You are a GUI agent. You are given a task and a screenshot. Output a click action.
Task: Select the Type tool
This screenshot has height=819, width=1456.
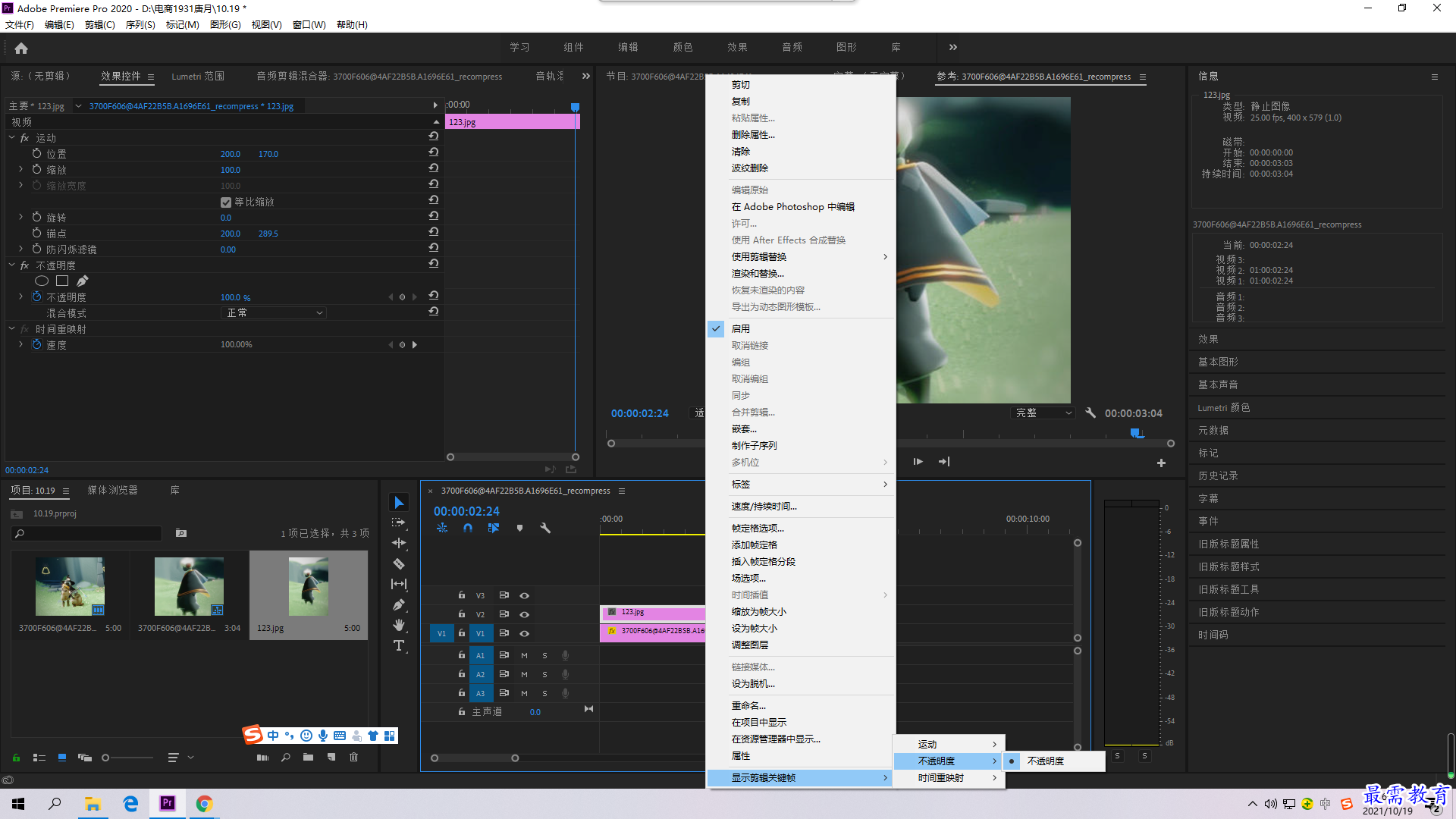[x=399, y=645]
